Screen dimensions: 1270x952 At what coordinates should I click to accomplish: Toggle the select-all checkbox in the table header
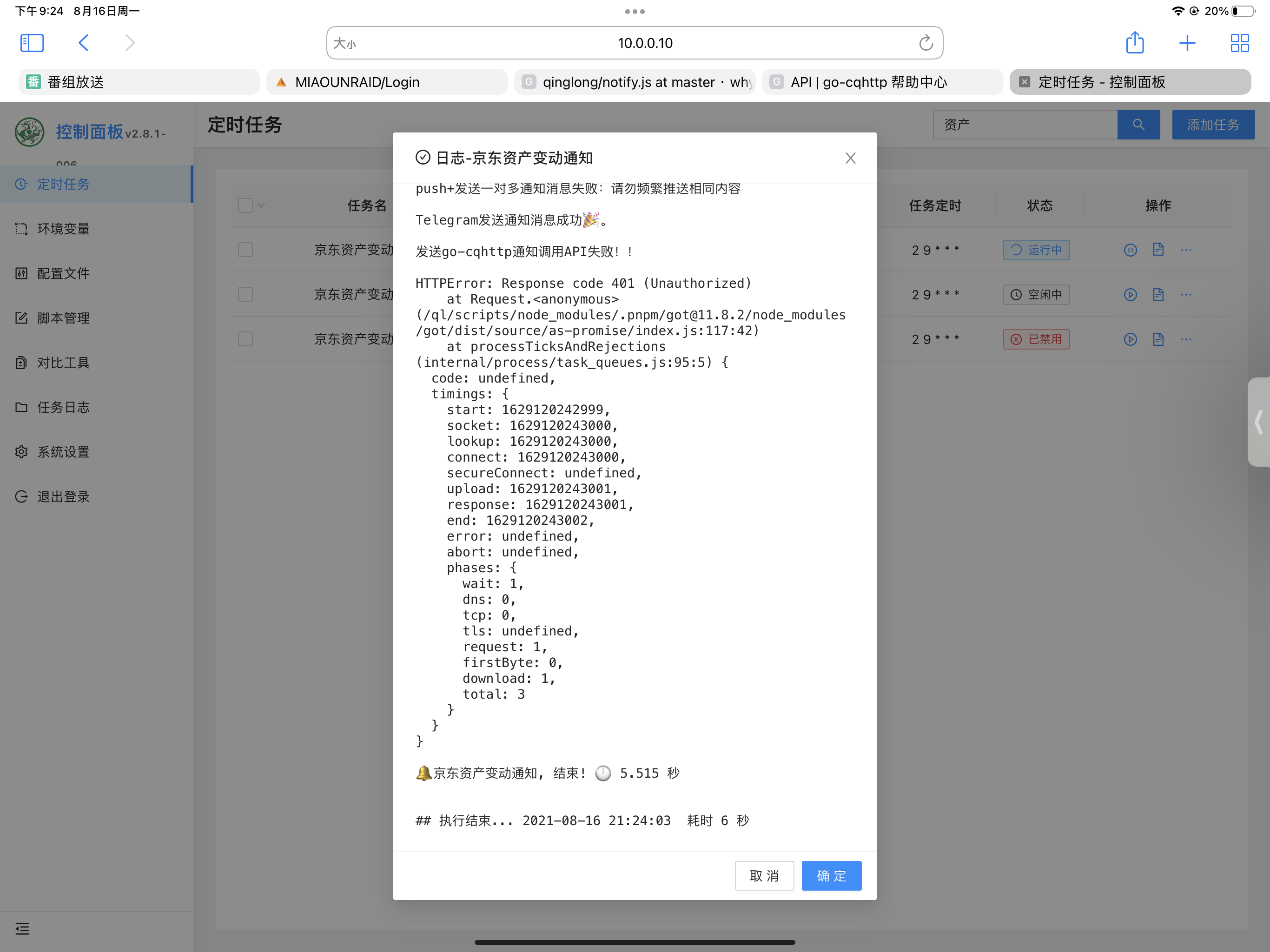coord(245,205)
